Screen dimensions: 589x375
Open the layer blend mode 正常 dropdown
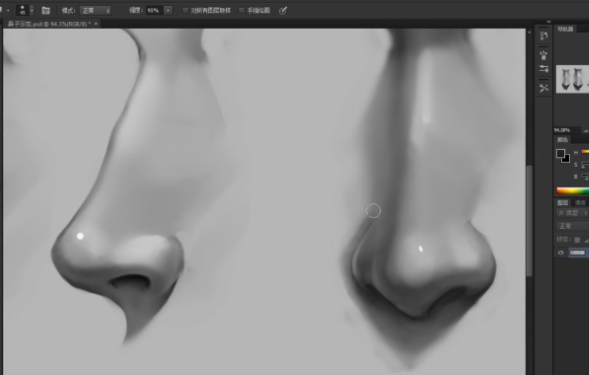[x=572, y=226]
